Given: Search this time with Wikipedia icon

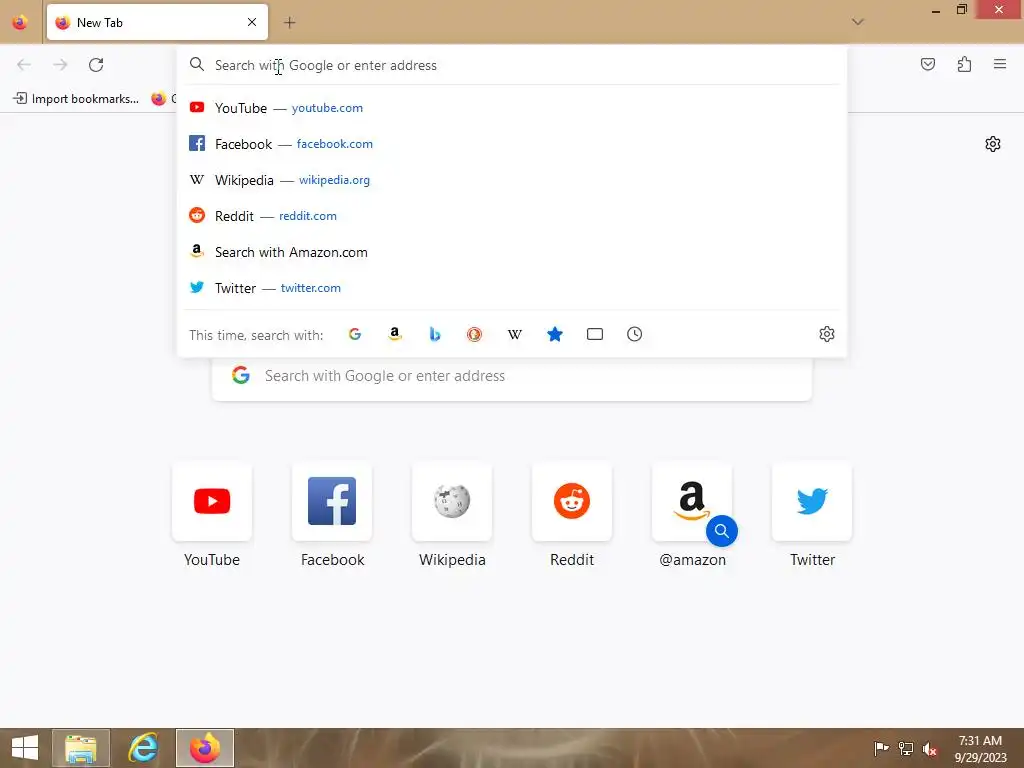Looking at the screenshot, I should tap(515, 334).
